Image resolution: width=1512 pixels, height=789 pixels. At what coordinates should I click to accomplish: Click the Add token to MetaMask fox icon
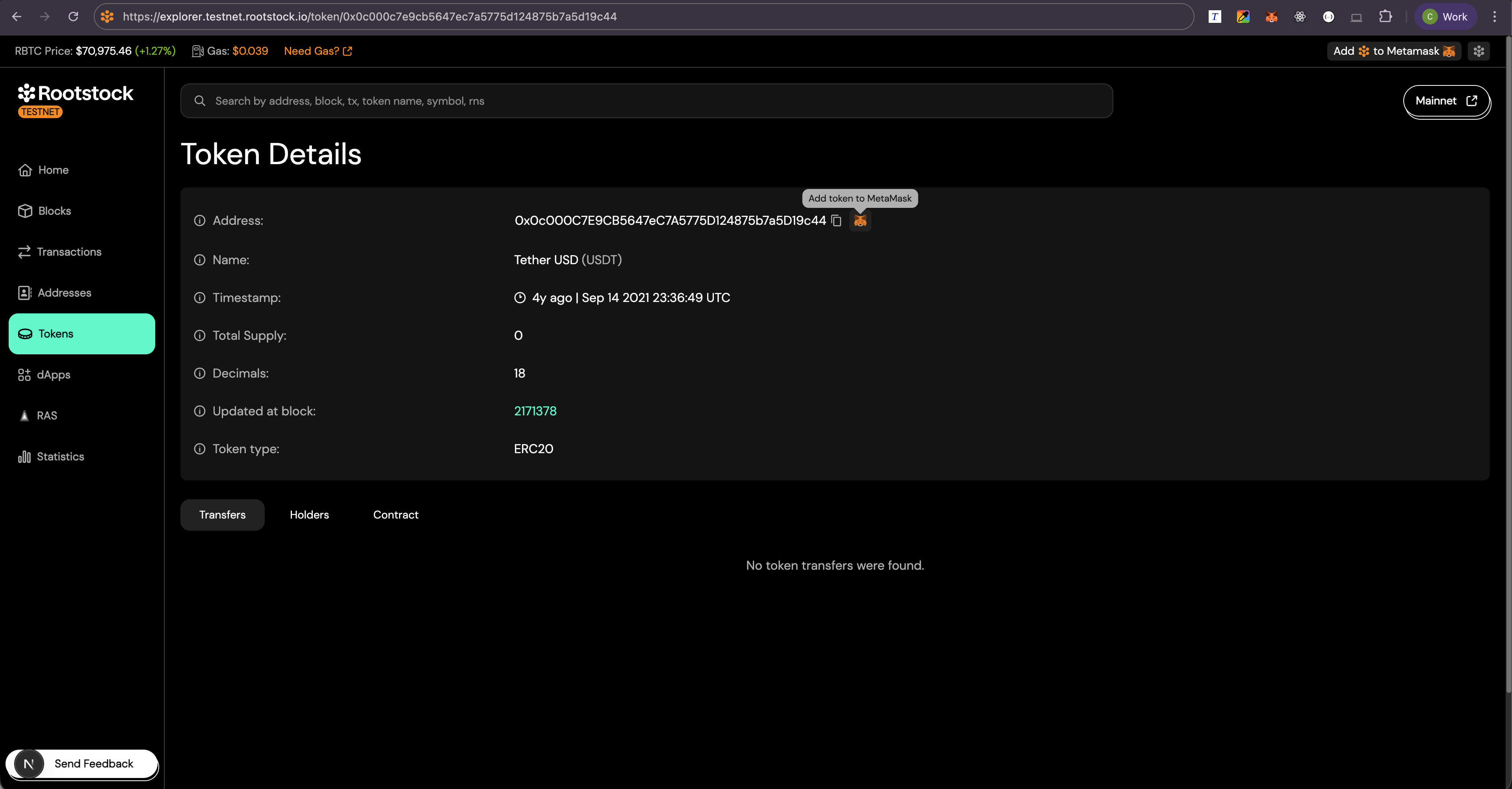[x=860, y=221]
